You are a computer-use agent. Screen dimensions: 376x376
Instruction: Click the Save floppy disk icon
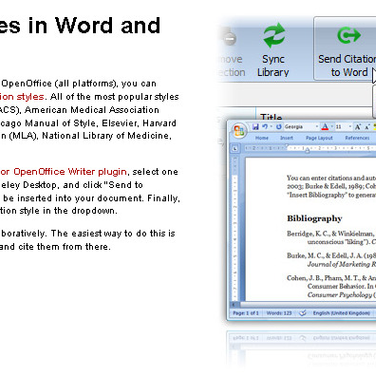[255, 127]
